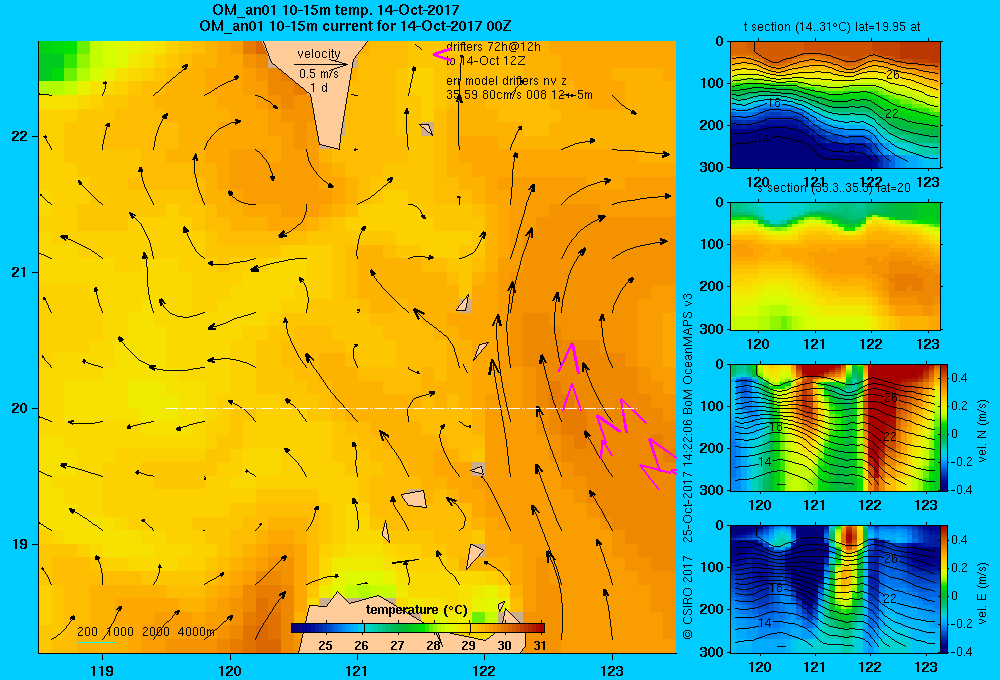Image resolution: width=1000 pixels, height=680 pixels.
Task: Click the "1 d" text under the velocity scale
Action: (x=319, y=87)
